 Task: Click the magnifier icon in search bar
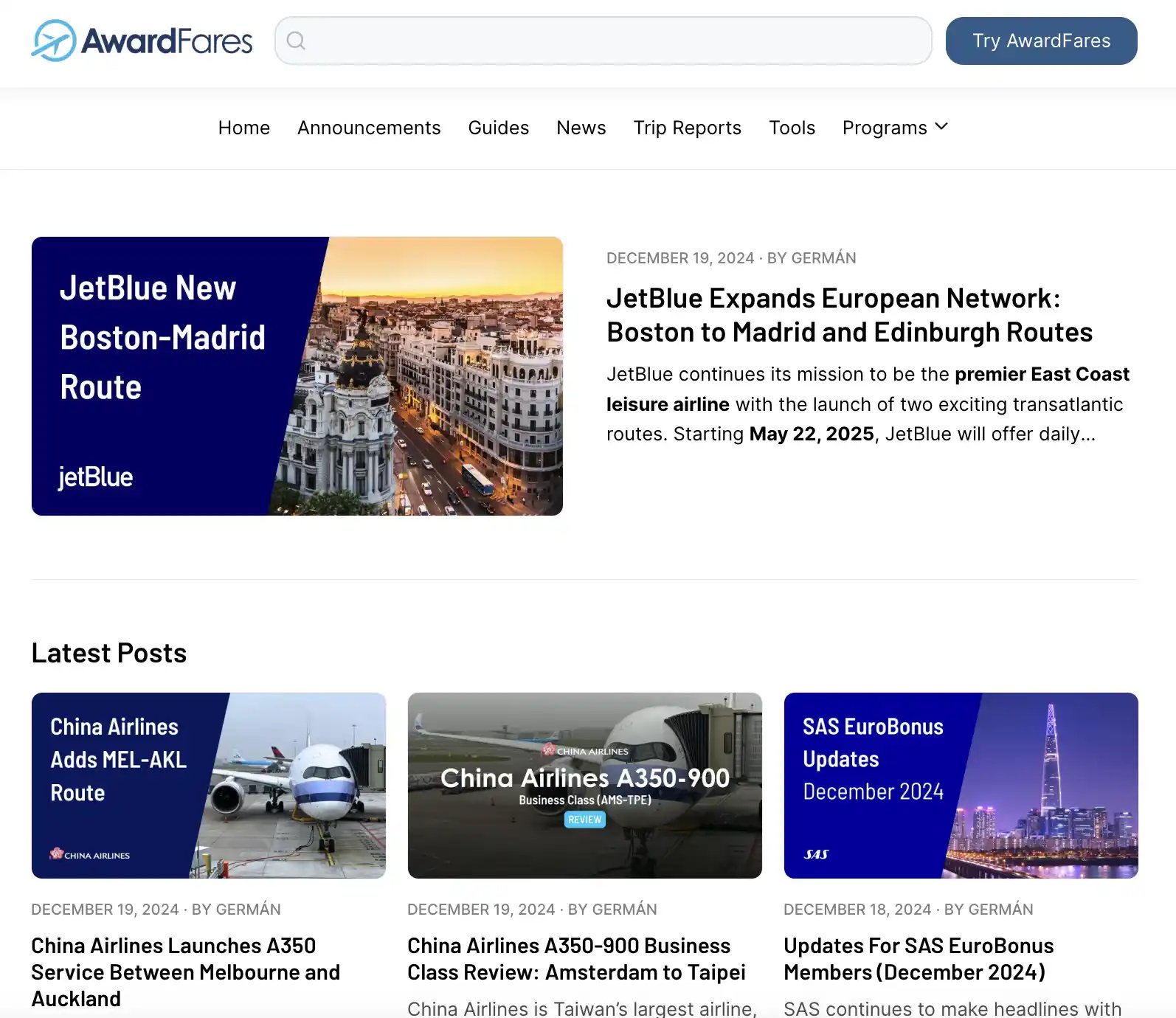coord(296,41)
